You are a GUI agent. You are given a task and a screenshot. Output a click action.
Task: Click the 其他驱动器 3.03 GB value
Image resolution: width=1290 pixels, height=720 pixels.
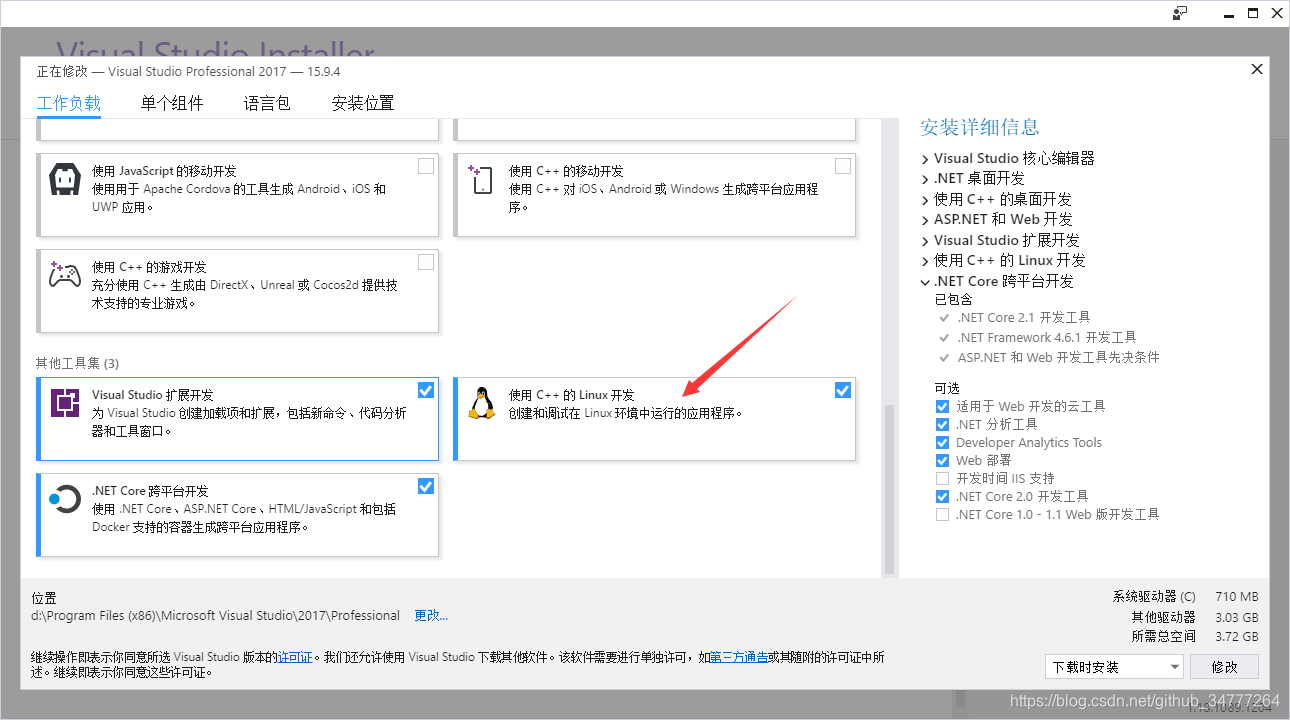pyautogui.click(x=1238, y=617)
